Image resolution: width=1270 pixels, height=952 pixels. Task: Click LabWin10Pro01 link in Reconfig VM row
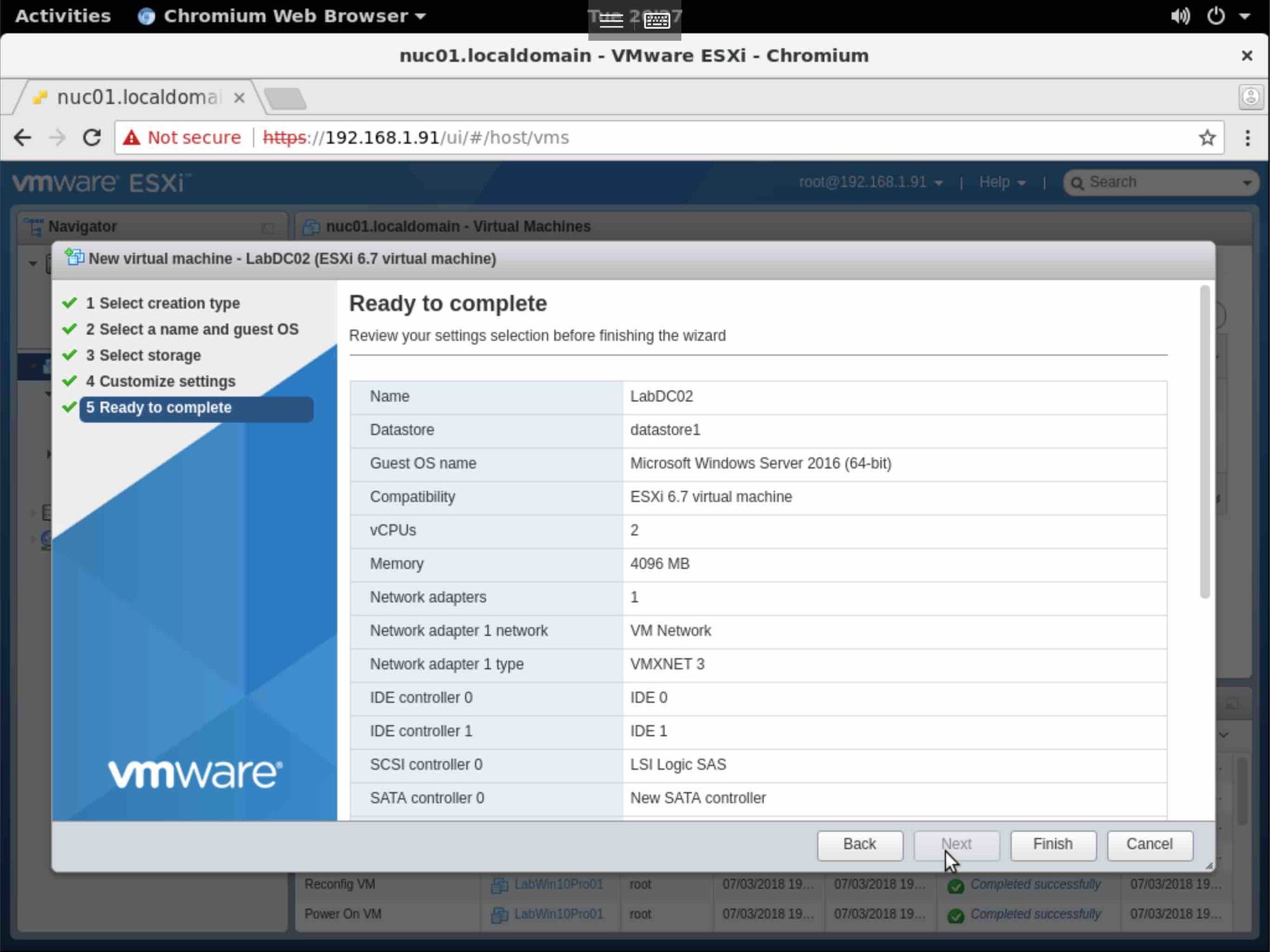558,884
